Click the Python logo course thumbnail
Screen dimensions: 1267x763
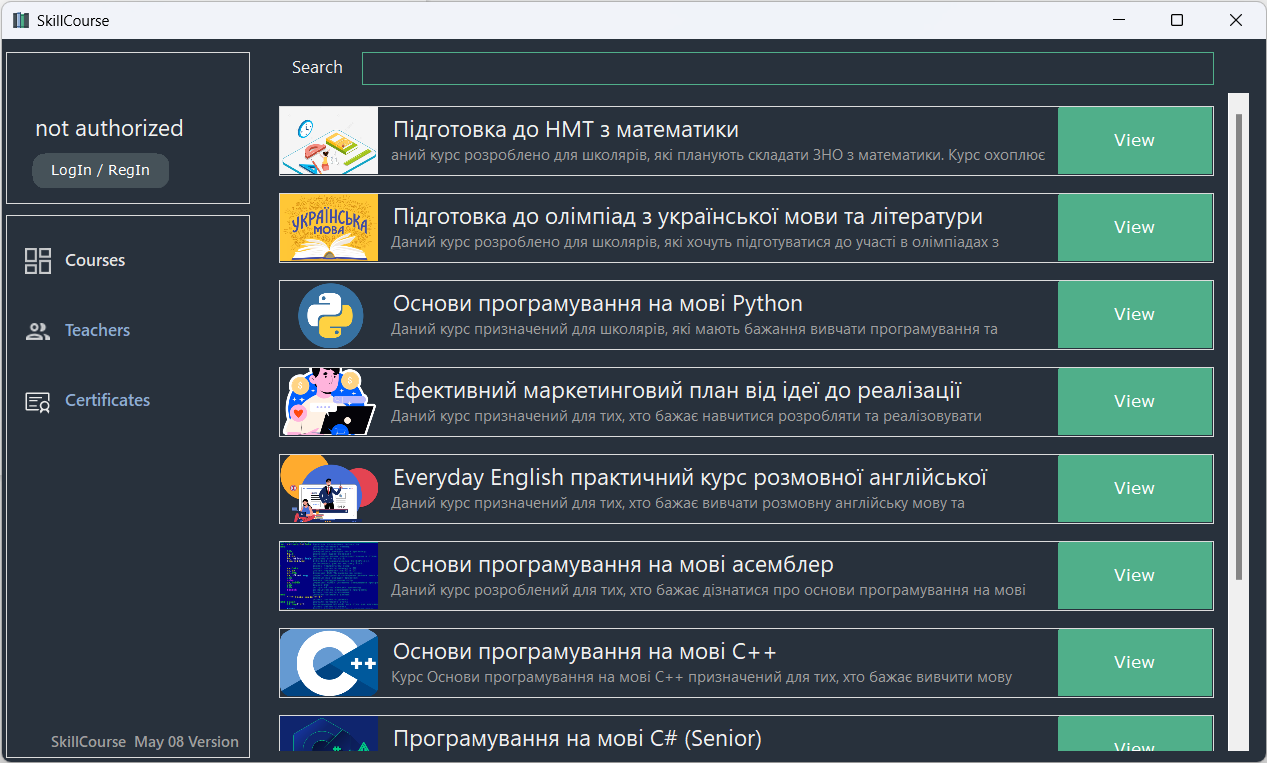pos(328,314)
